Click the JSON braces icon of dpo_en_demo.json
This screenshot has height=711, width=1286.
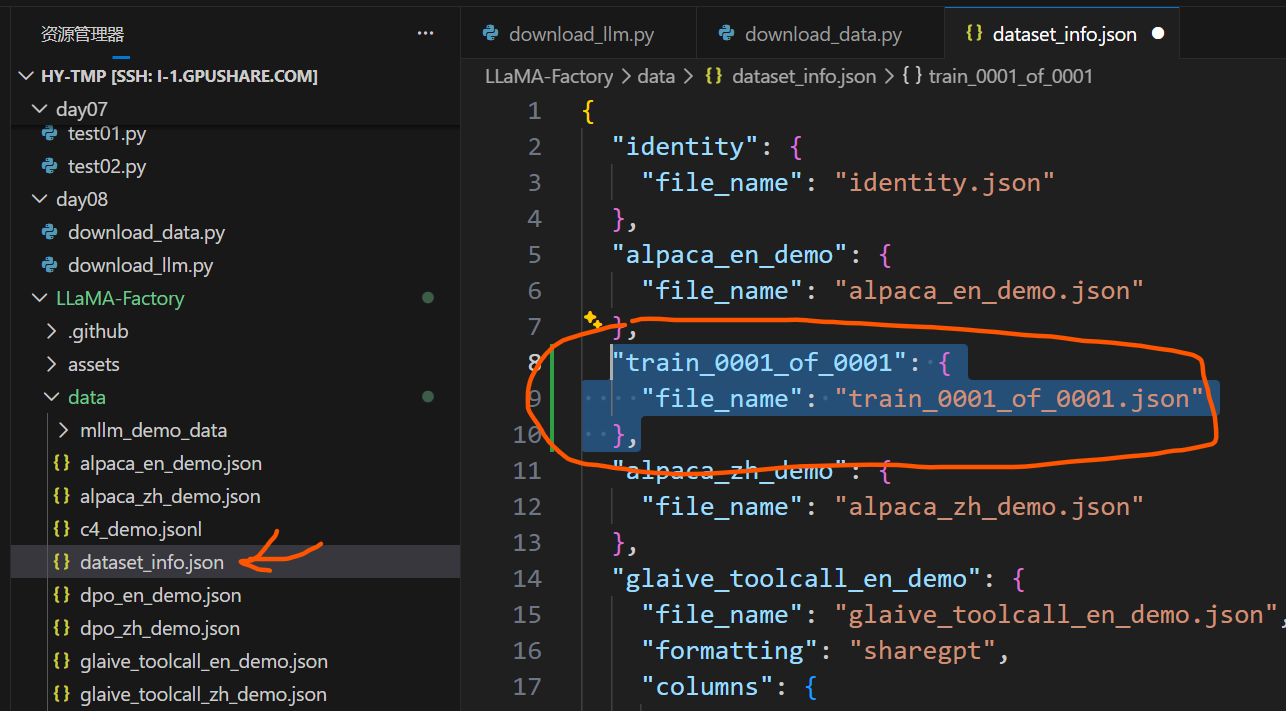(x=61, y=595)
